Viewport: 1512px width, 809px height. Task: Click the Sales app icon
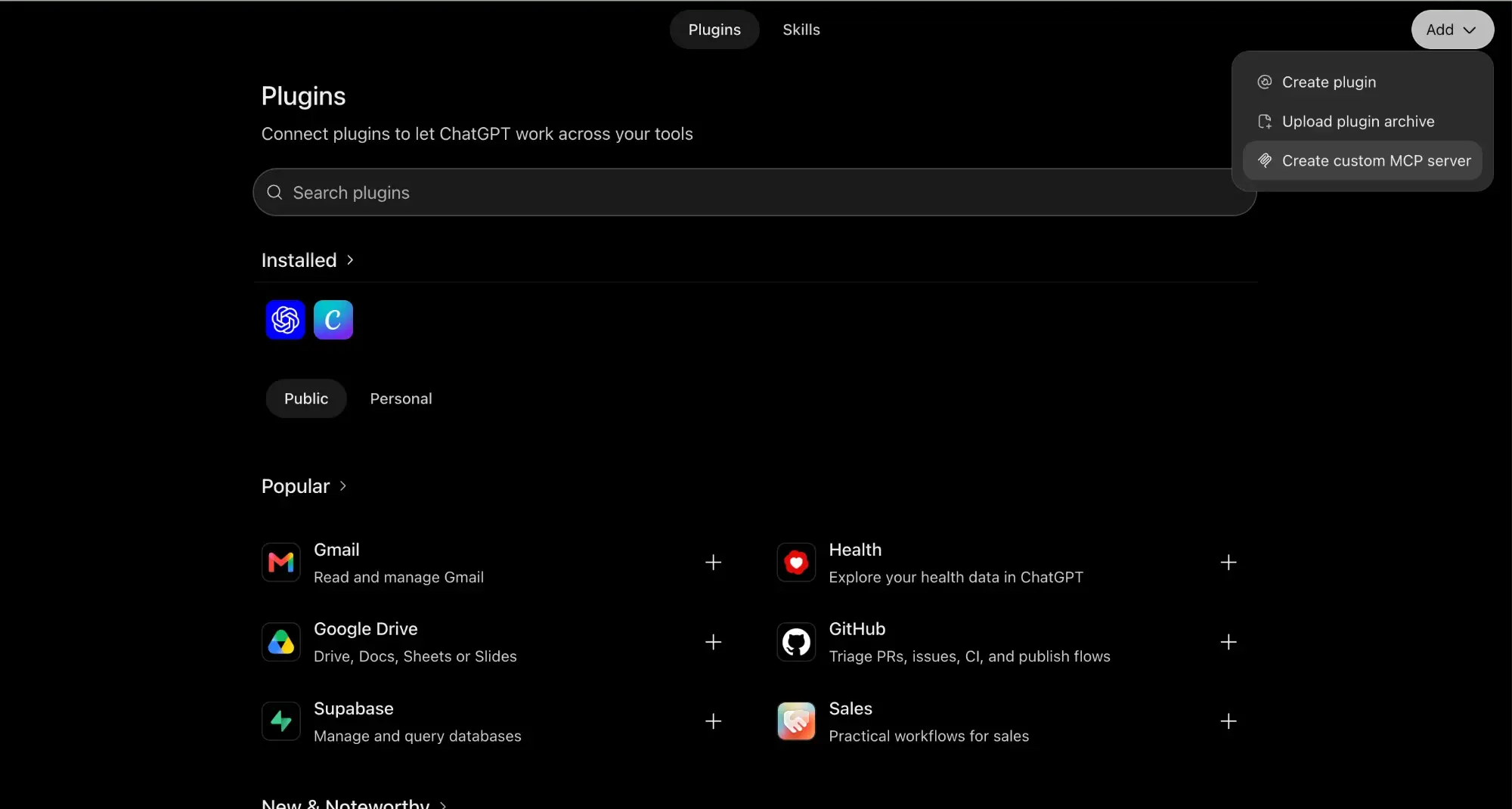(796, 721)
